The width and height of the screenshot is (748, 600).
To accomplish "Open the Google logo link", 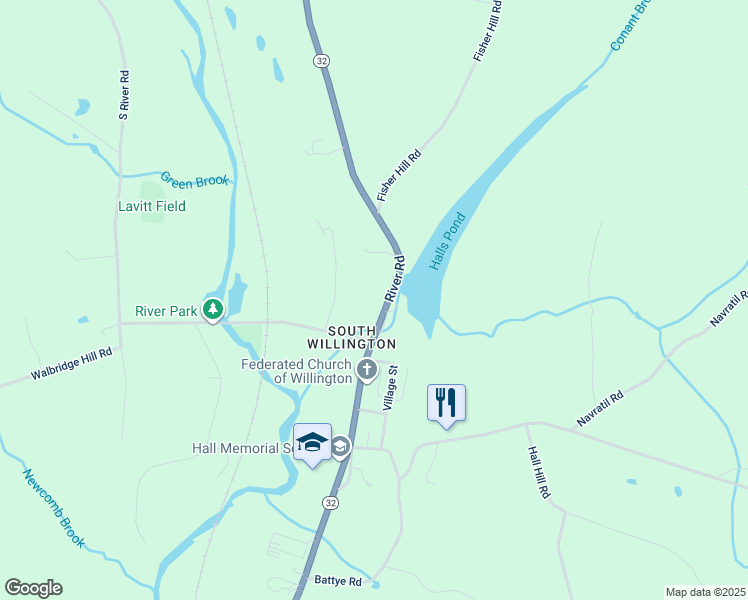I will [x=33, y=588].
